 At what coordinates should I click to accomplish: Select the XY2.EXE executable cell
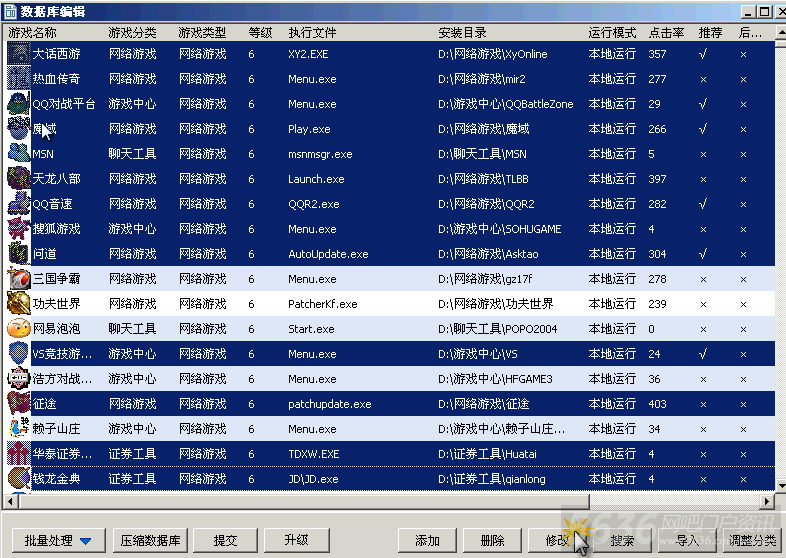[x=308, y=54]
